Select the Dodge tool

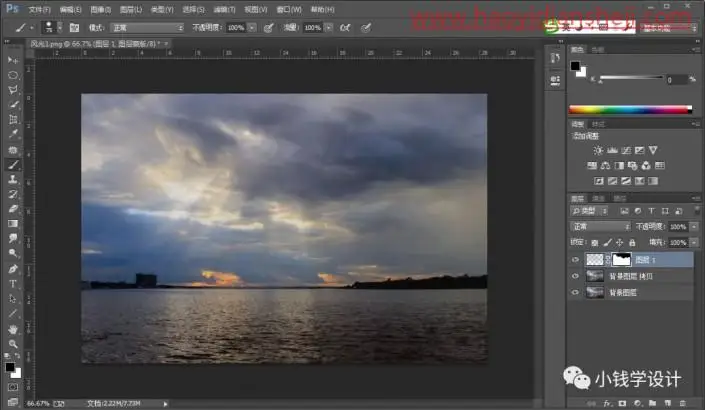coord(13,253)
